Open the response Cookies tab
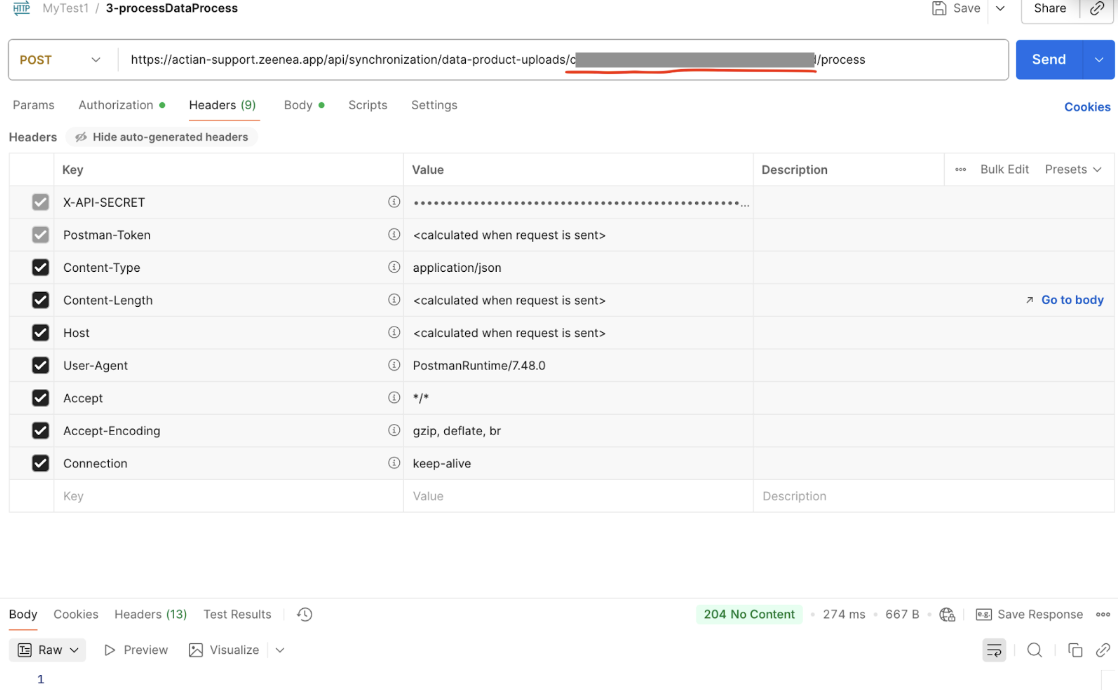The height and width of the screenshot is (690, 1118). click(76, 614)
